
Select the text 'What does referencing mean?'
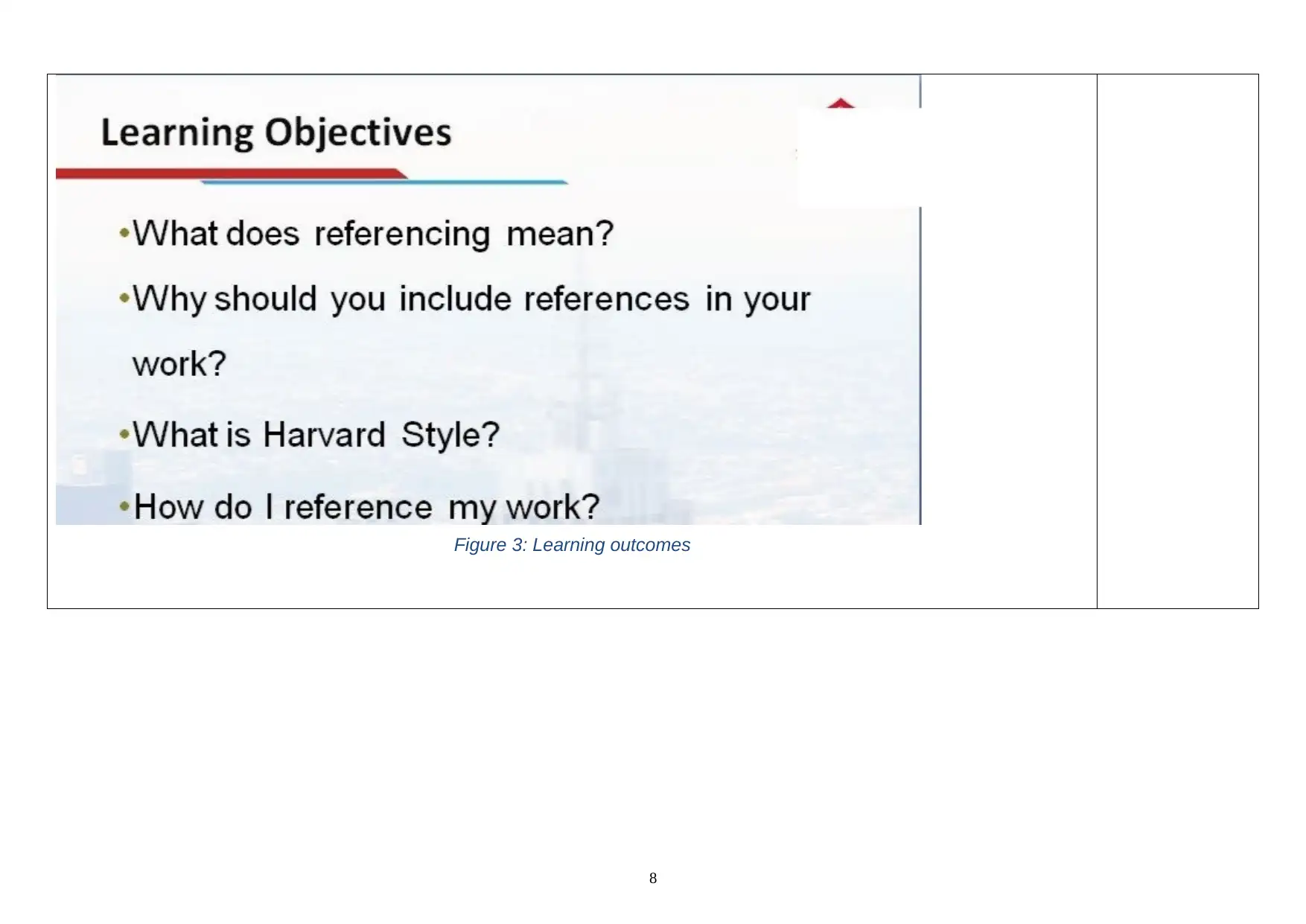coord(373,234)
